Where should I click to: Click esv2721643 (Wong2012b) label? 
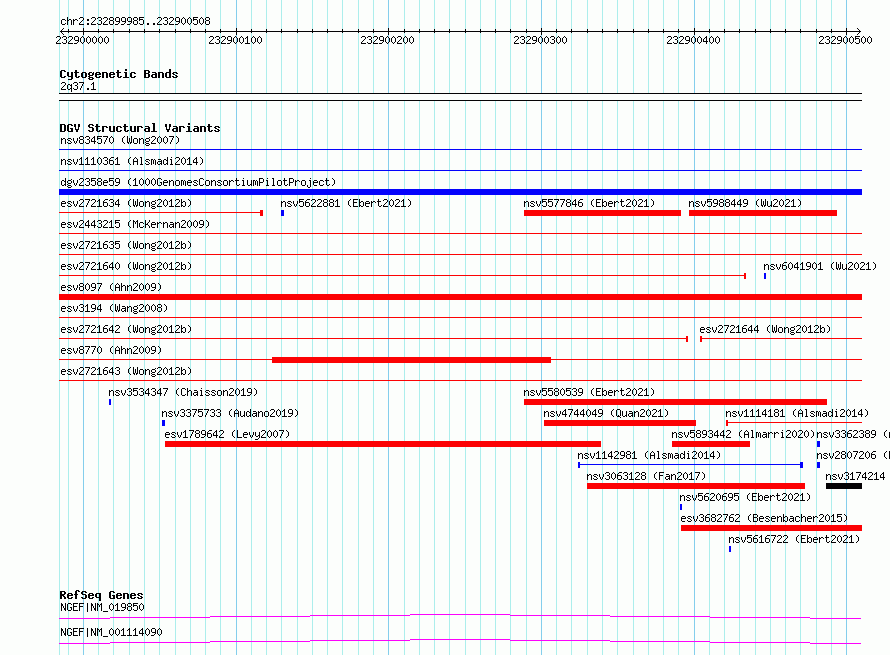tap(126, 371)
